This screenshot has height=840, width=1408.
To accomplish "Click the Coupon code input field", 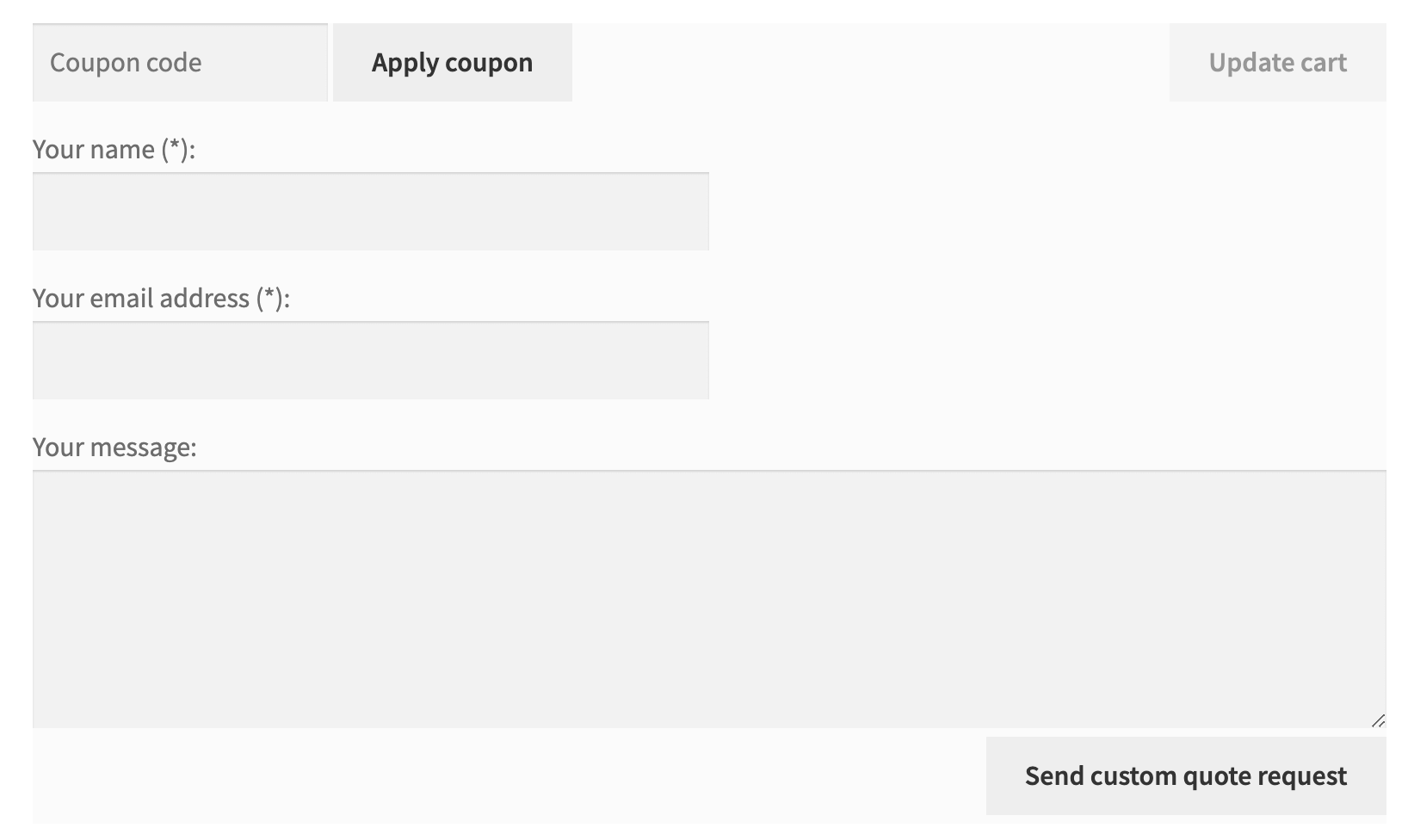I will [x=180, y=62].
